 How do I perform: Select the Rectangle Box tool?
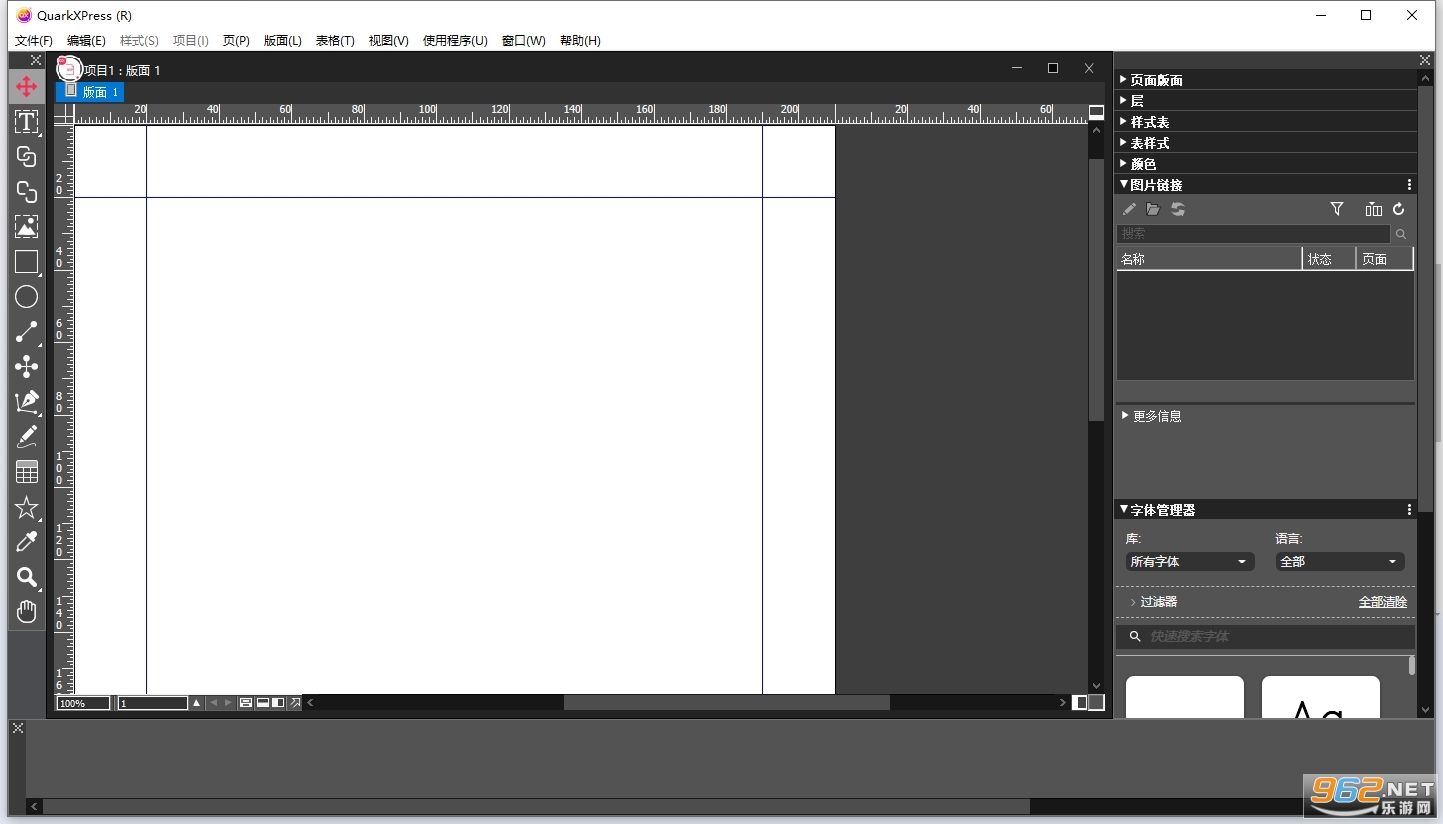pyautogui.click(x=27, y=262)
